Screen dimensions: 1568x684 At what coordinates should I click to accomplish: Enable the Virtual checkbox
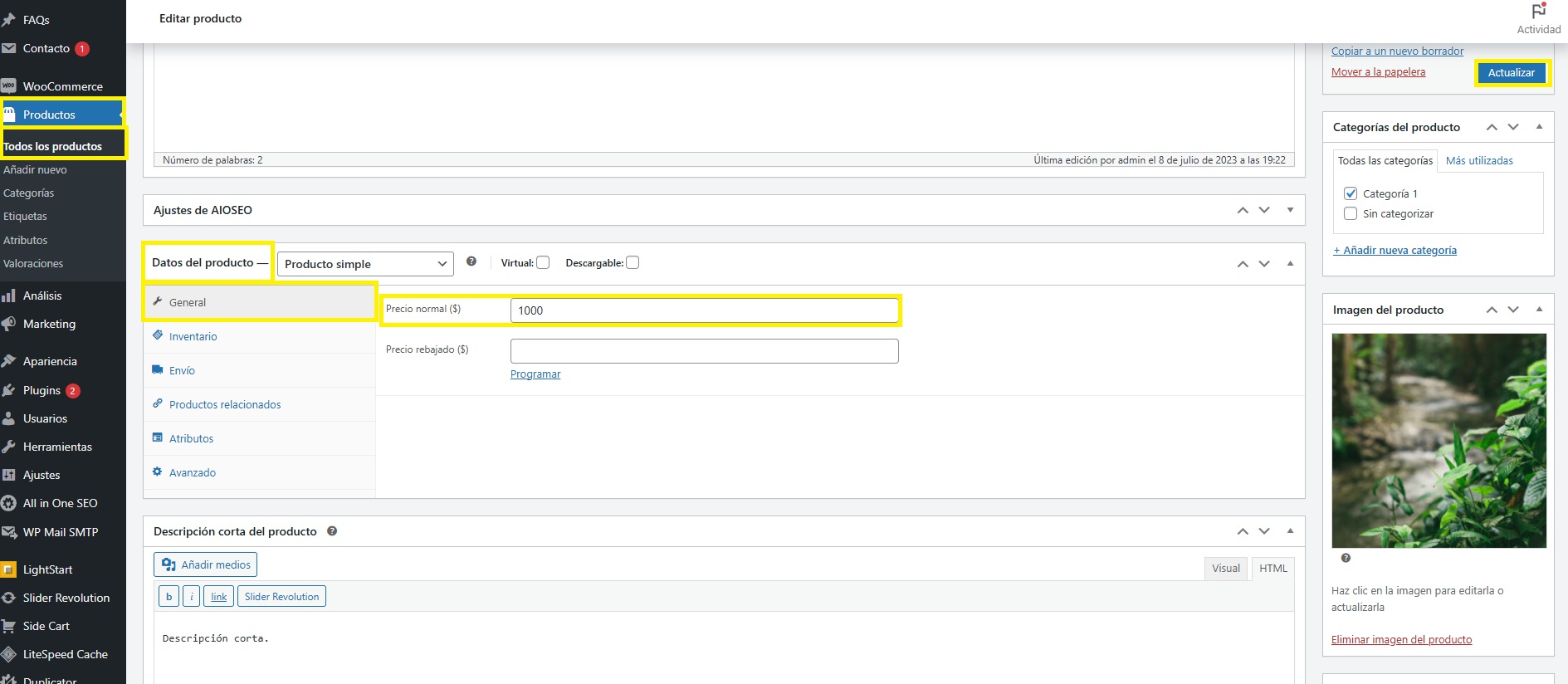tap(543, 263)
